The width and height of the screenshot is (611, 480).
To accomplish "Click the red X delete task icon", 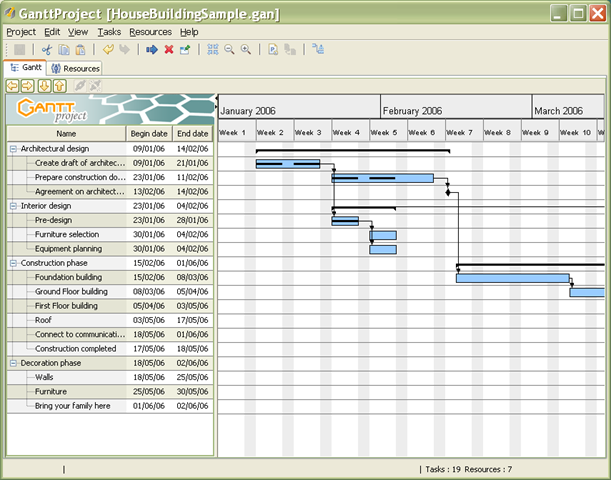I will pyautogui.click(x=168, y=49).
